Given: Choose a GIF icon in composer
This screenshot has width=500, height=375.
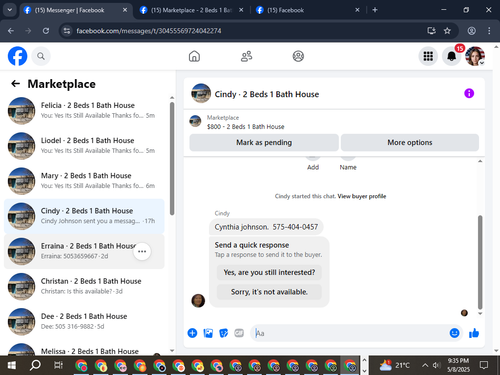Looking at the screenshot, I should (239, 333).
